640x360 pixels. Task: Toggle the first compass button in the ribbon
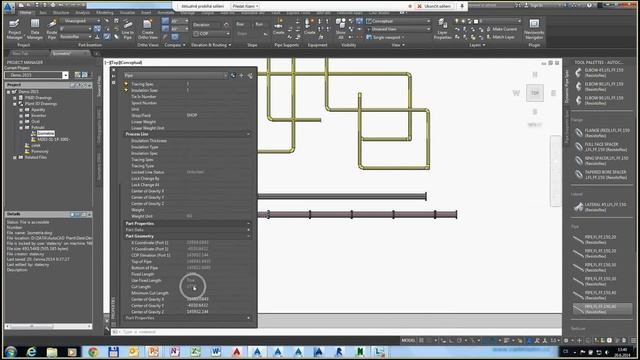(165, 21)
